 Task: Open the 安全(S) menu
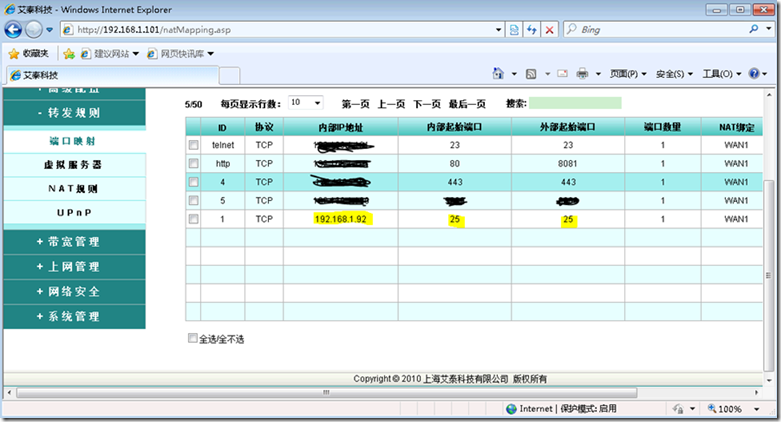tap(674, 74)
